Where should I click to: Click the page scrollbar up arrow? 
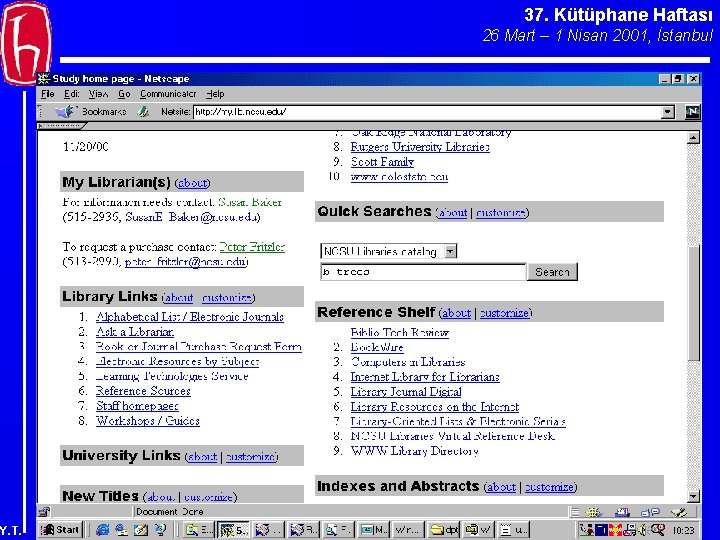tap(693, 137)
